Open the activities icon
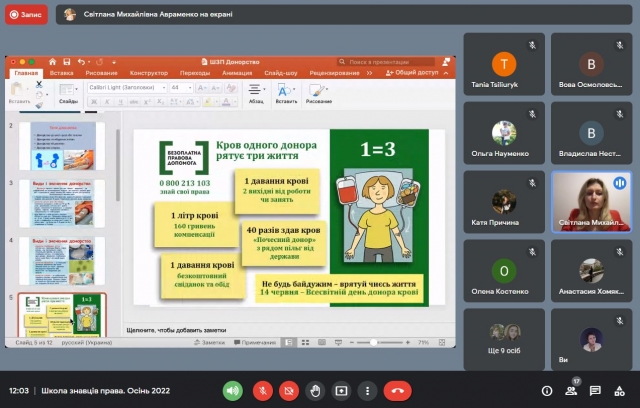This screenshot has height=408, width=640. point(619,390)
